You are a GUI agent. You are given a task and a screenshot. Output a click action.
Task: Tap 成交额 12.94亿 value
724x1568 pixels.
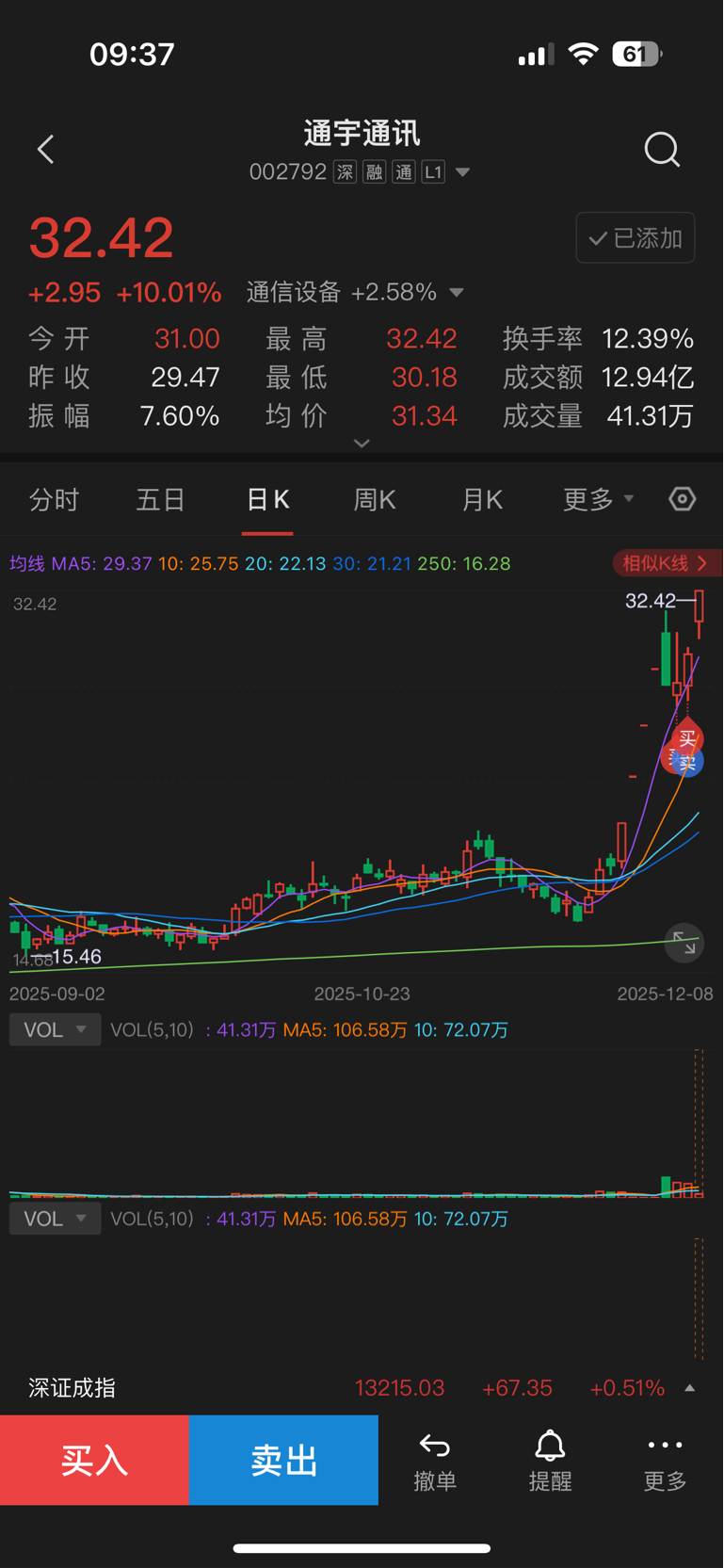click(648, 378)
